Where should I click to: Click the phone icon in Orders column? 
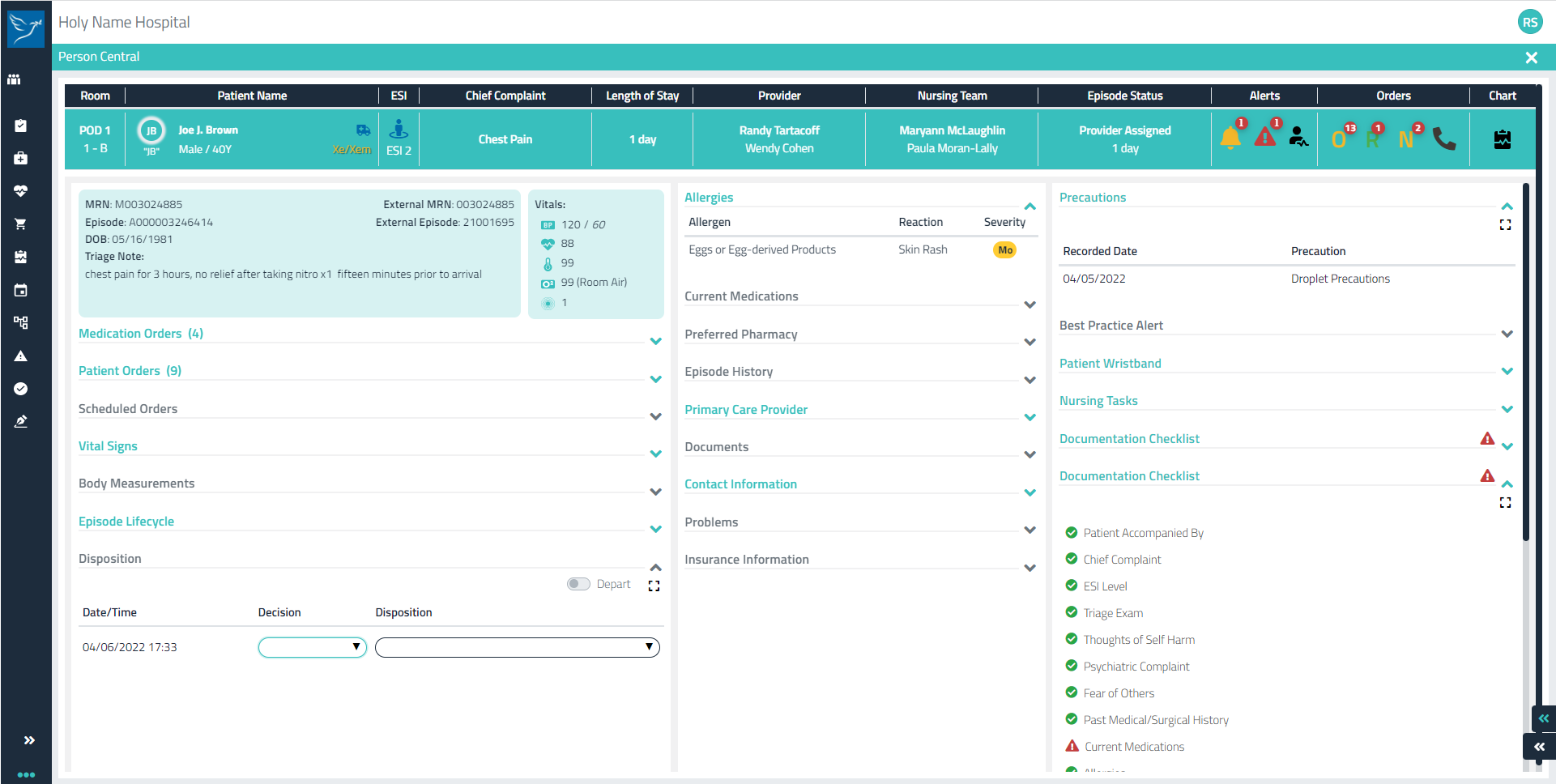pos(1444,138)
